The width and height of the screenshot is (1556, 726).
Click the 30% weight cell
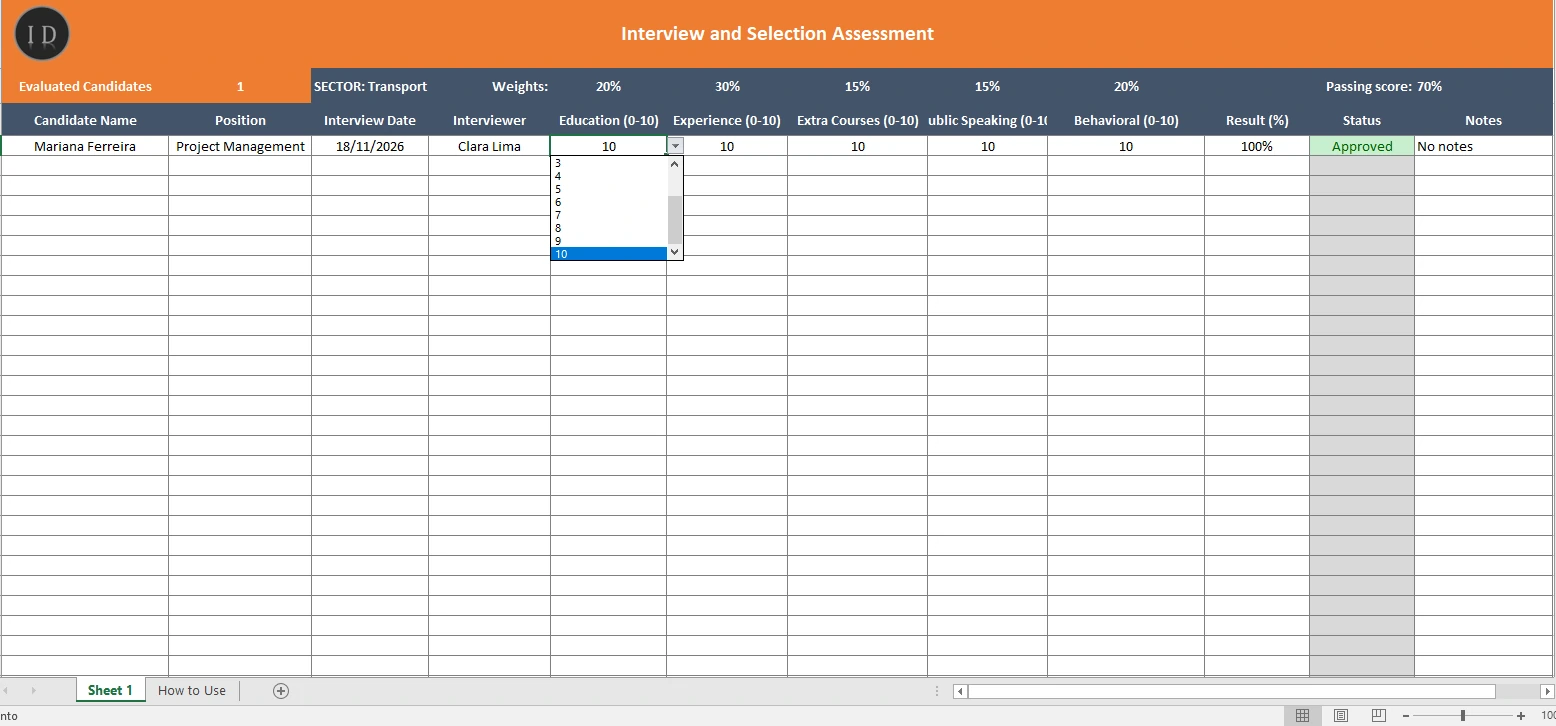coord(727,86)
